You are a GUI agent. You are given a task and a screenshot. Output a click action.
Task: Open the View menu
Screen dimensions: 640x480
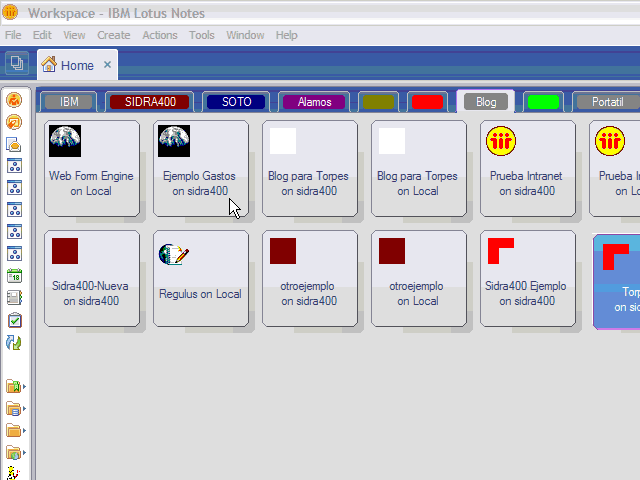[74, 35]
